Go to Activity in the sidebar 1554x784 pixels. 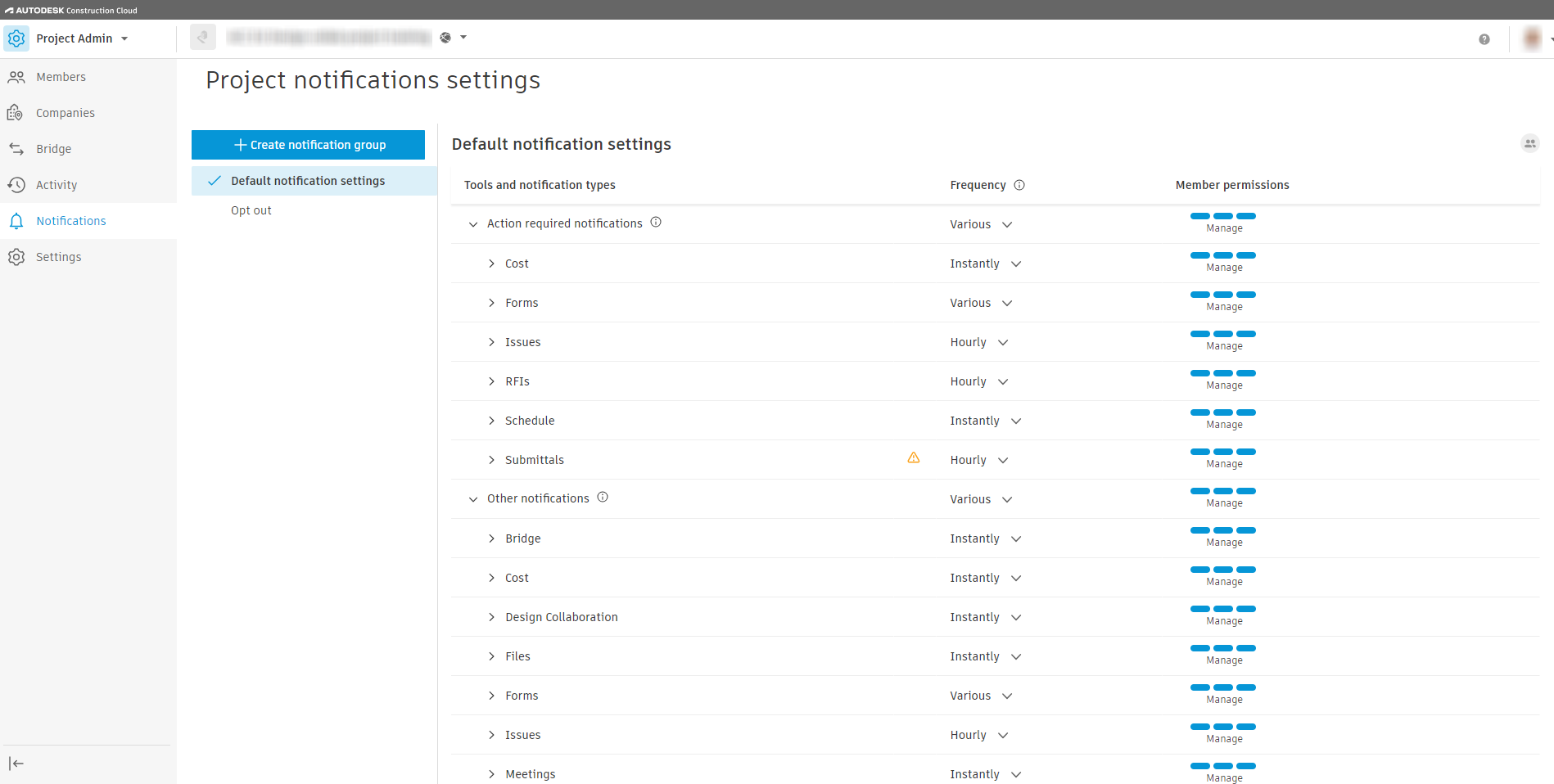pos(56,185)
